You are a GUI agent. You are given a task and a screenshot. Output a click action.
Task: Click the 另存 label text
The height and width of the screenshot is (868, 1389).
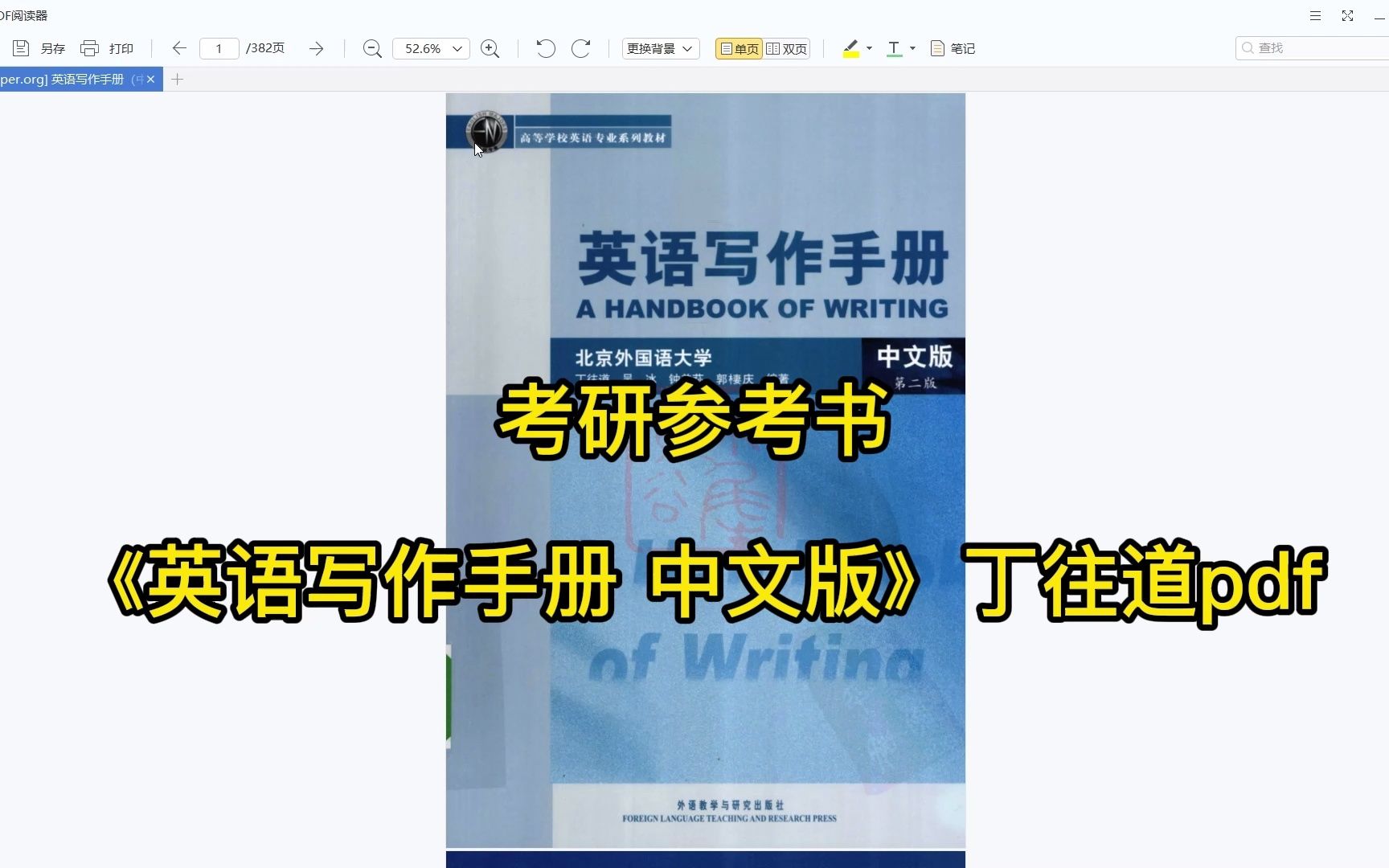coord(53,48)
